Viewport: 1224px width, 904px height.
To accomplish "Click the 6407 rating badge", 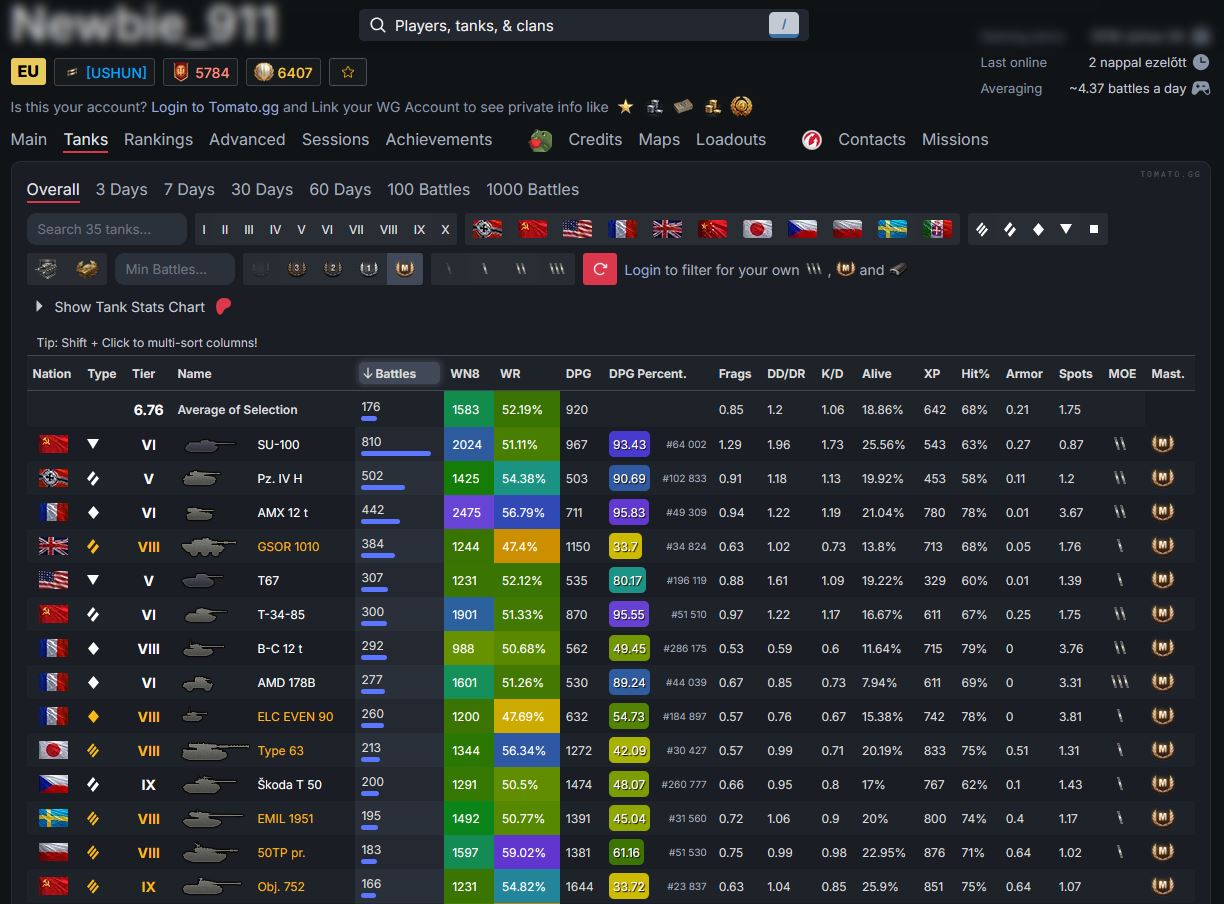I will 284,72.
